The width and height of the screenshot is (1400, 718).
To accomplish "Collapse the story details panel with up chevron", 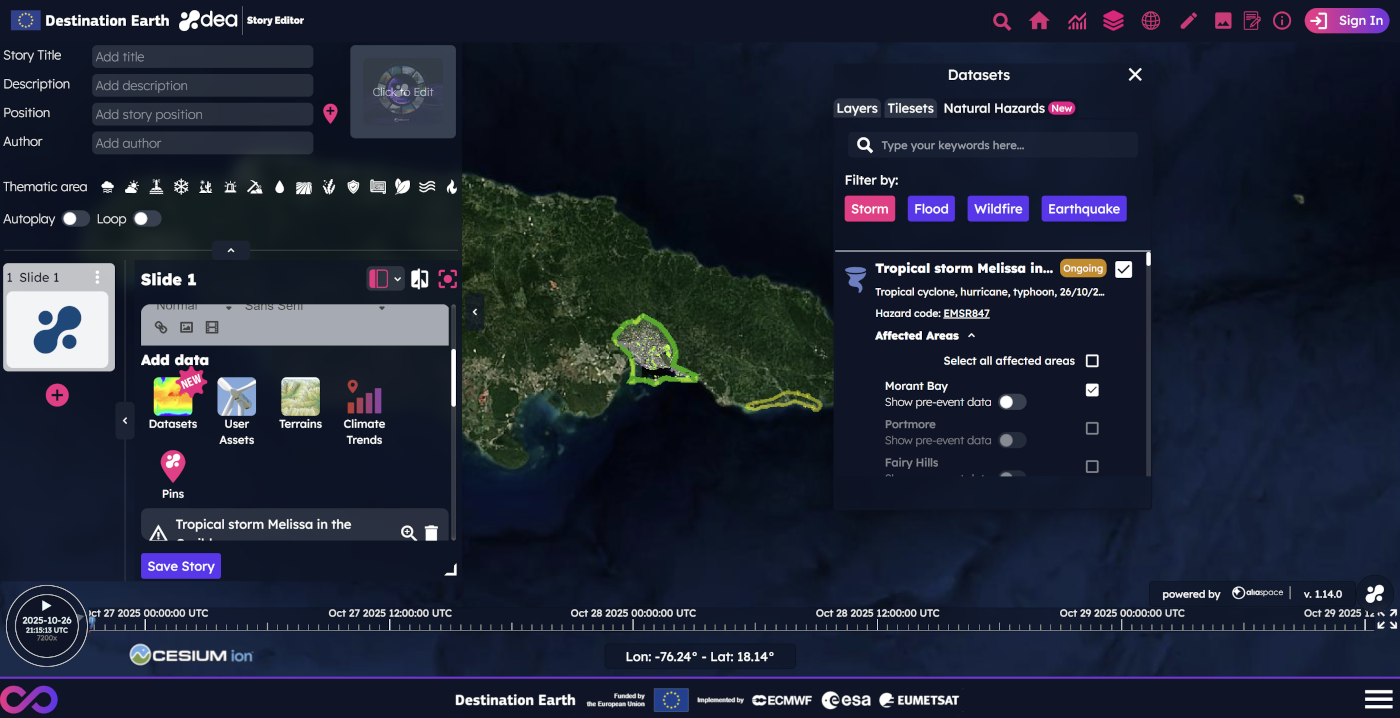I will (x=231, y=251).
